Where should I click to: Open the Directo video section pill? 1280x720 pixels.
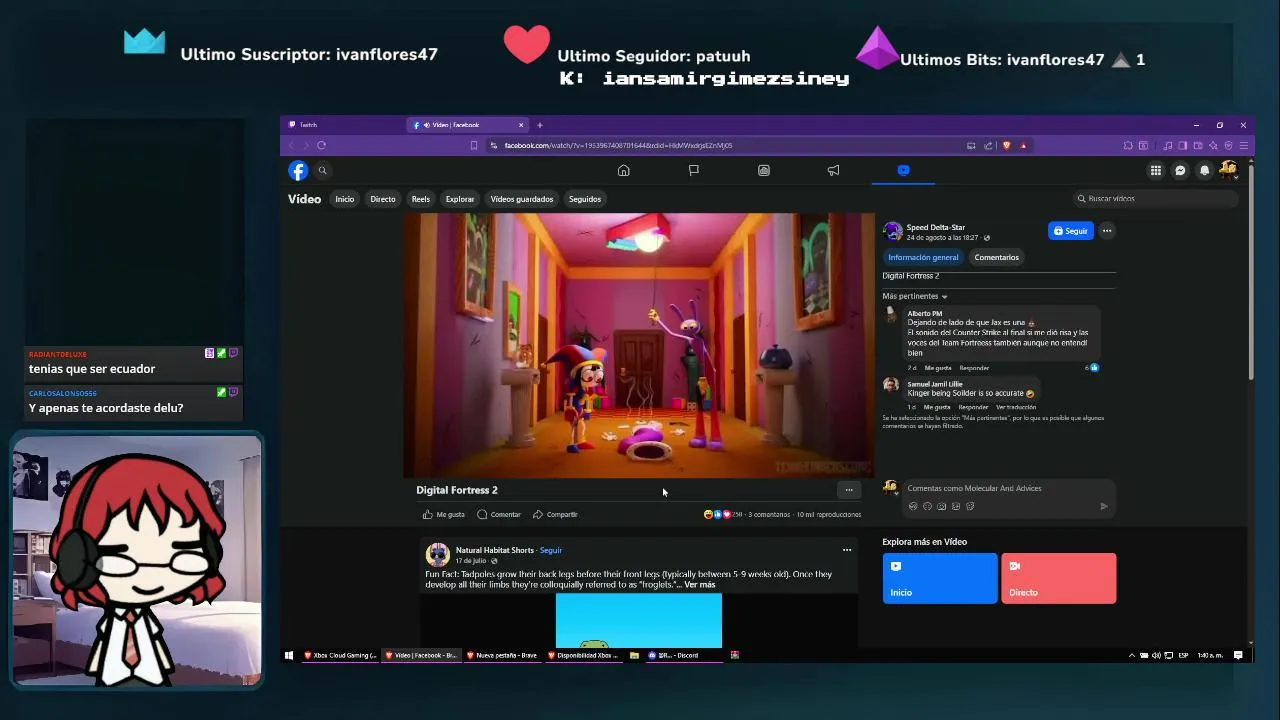pos(383,199)
